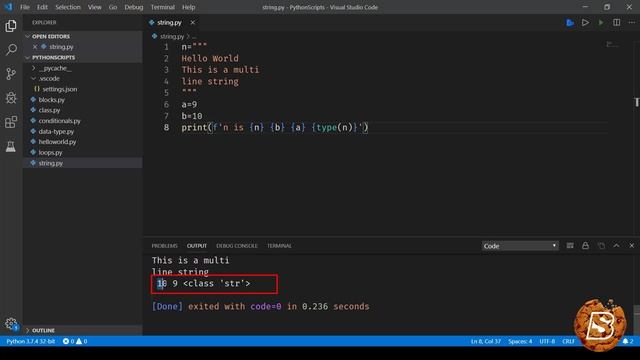The height and width of the screenshot is (360, 640).
Task: Select Python 3.7.4 32-bit interpreter
Action: pos(31,341)
